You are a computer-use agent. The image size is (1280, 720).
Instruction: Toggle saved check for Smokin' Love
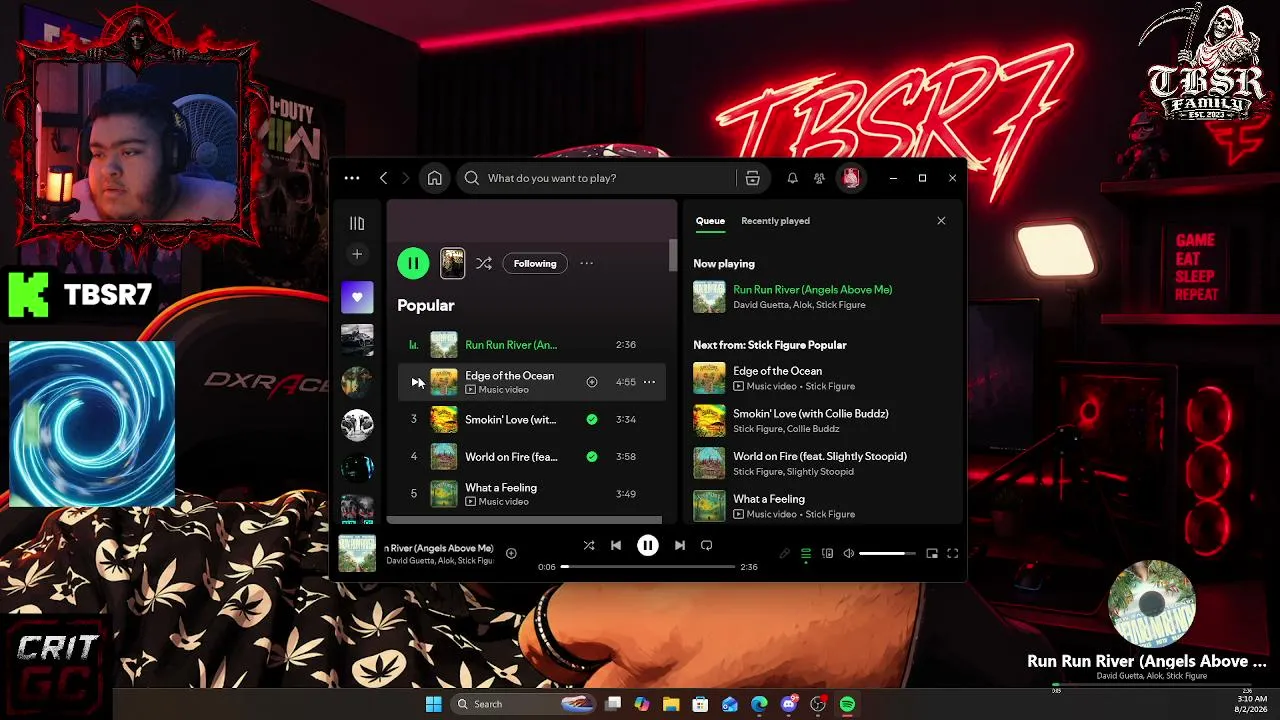pos(592,419)
